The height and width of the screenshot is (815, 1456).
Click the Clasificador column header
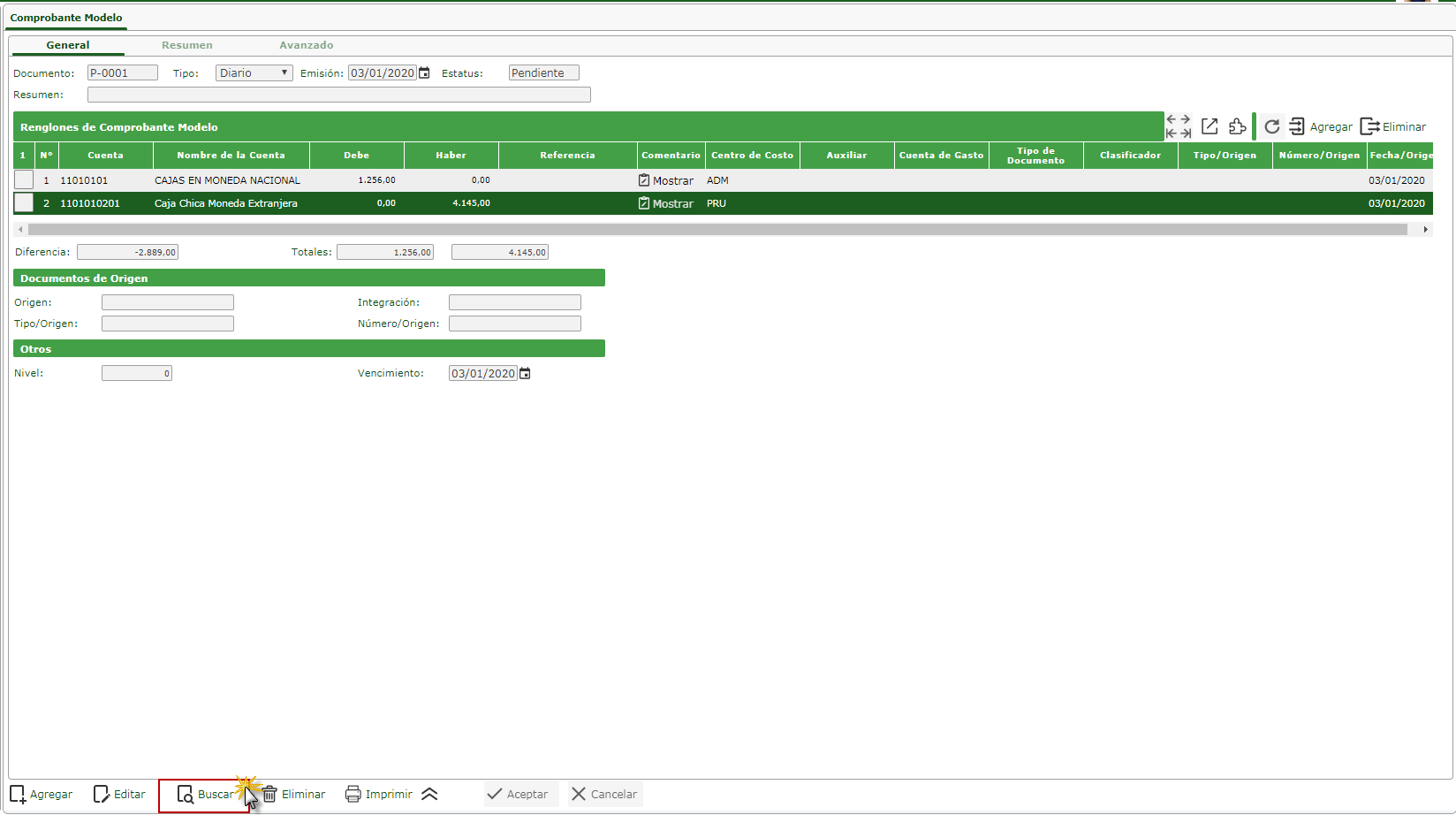click(1131, 156)
